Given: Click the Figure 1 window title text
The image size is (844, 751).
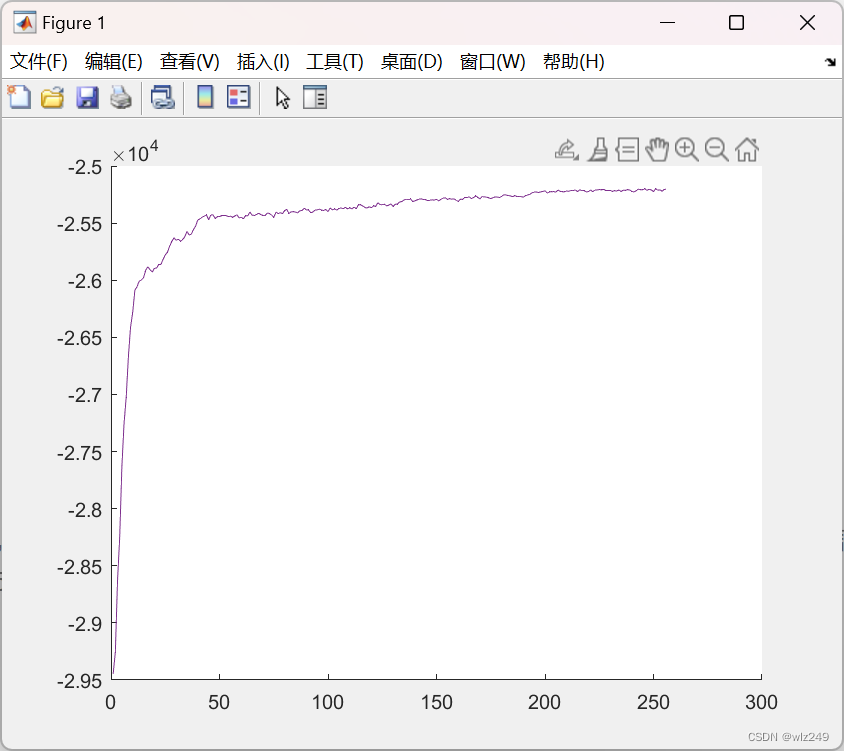Looking at the screenshot, I should tap(74, 23).
